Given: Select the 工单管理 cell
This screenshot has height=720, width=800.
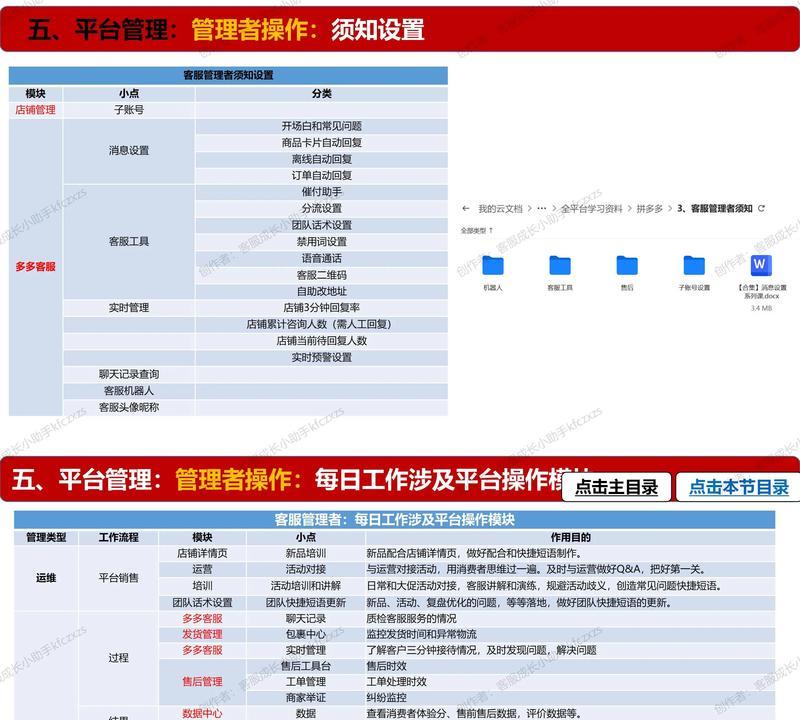Looking at the screenshot, I should tap(306, 682).
